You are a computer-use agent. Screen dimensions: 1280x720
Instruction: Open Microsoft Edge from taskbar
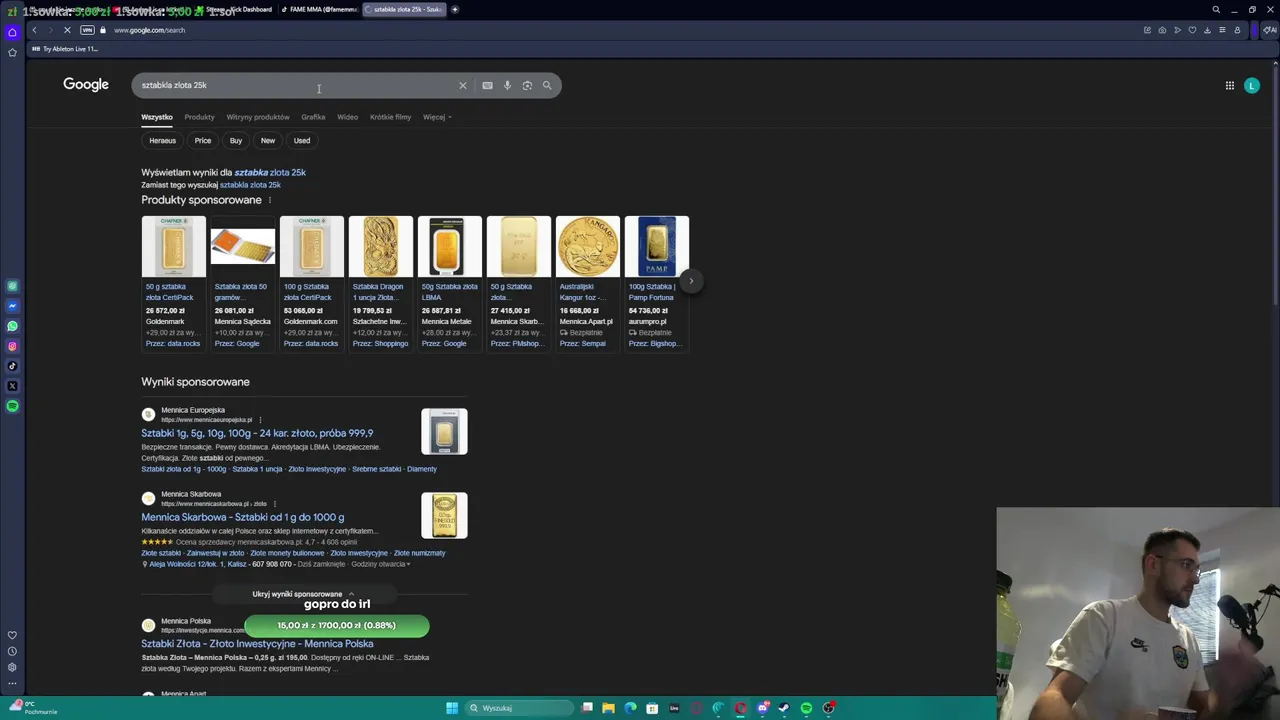tap(630, 708)
